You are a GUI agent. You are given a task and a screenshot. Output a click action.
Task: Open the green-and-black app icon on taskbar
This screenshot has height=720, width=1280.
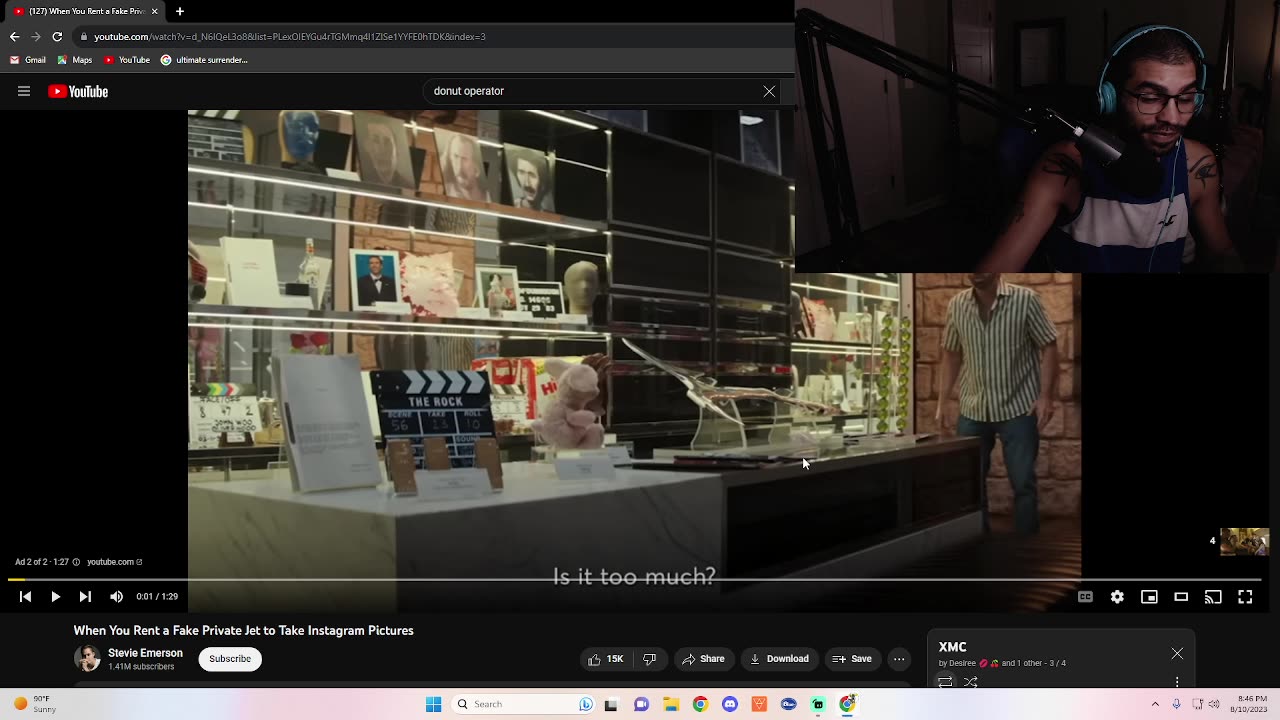pyautogui.click(x=818, y=704)
